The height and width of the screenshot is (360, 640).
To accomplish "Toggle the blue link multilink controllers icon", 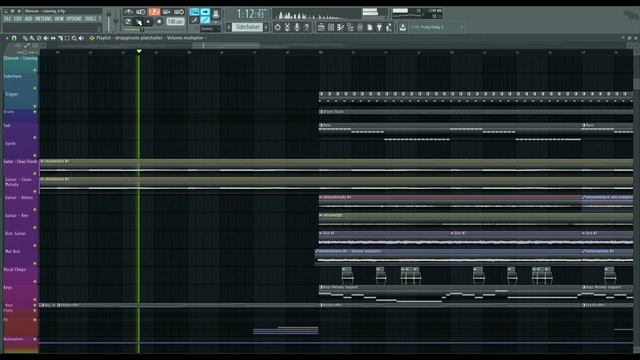I will pyautogui.click(x=205, y=20).
